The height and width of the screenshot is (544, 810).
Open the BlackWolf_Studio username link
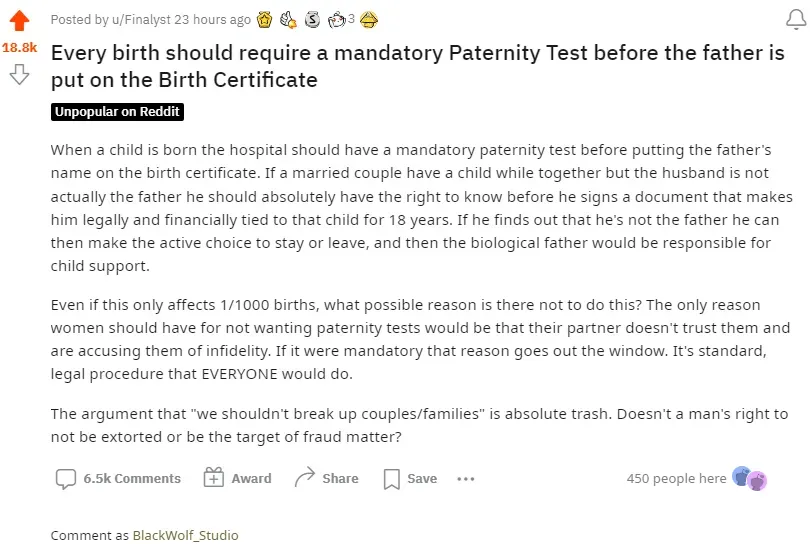185,535
